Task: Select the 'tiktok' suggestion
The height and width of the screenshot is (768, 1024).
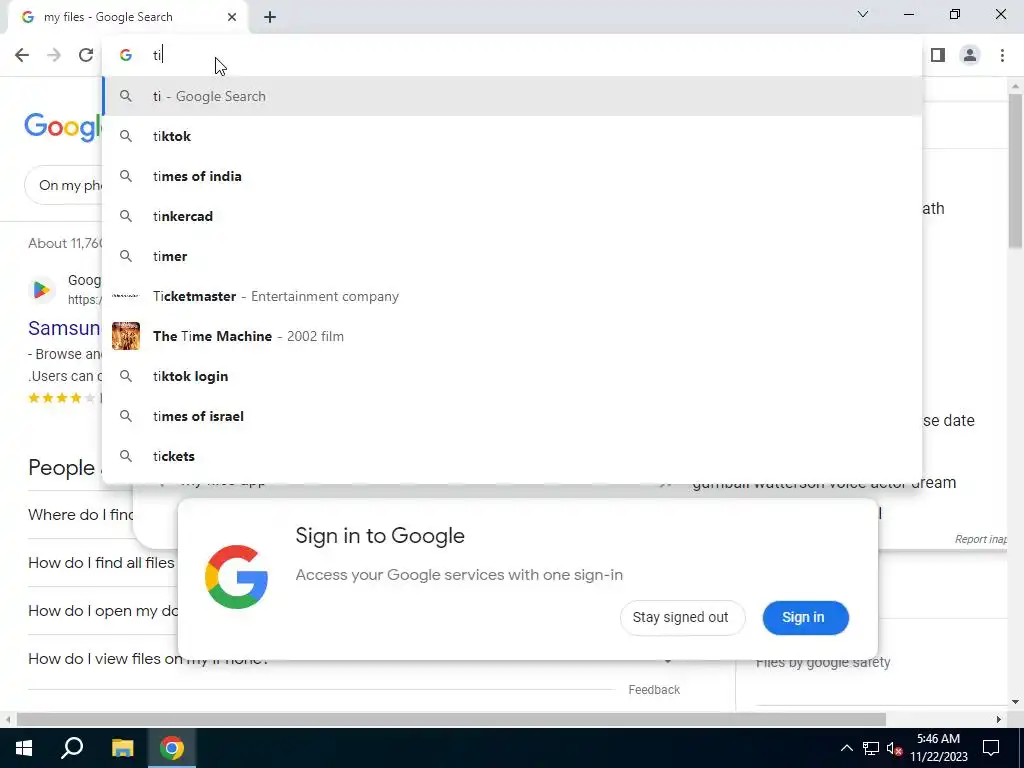Action: click(x=512, y=136)
